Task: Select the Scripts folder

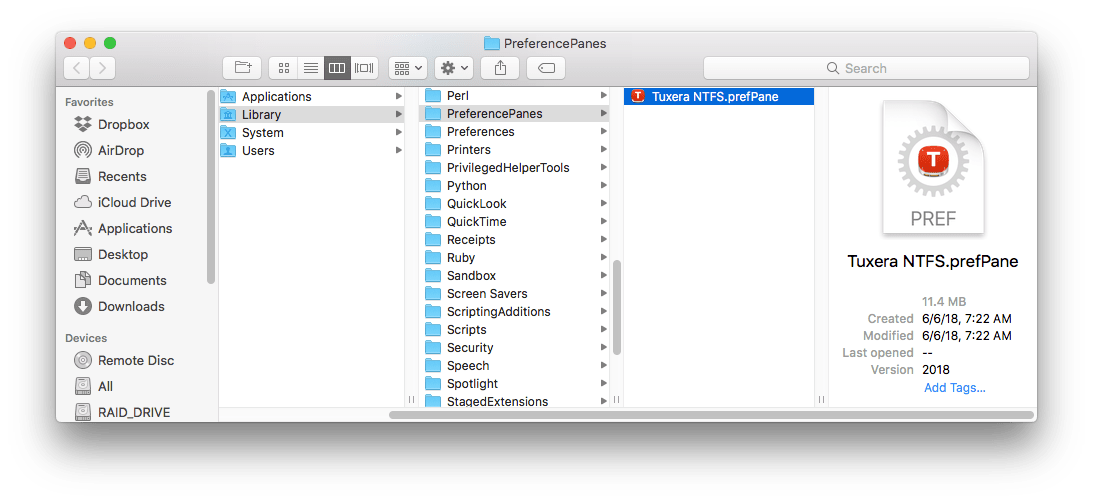Action: point(514,330)
